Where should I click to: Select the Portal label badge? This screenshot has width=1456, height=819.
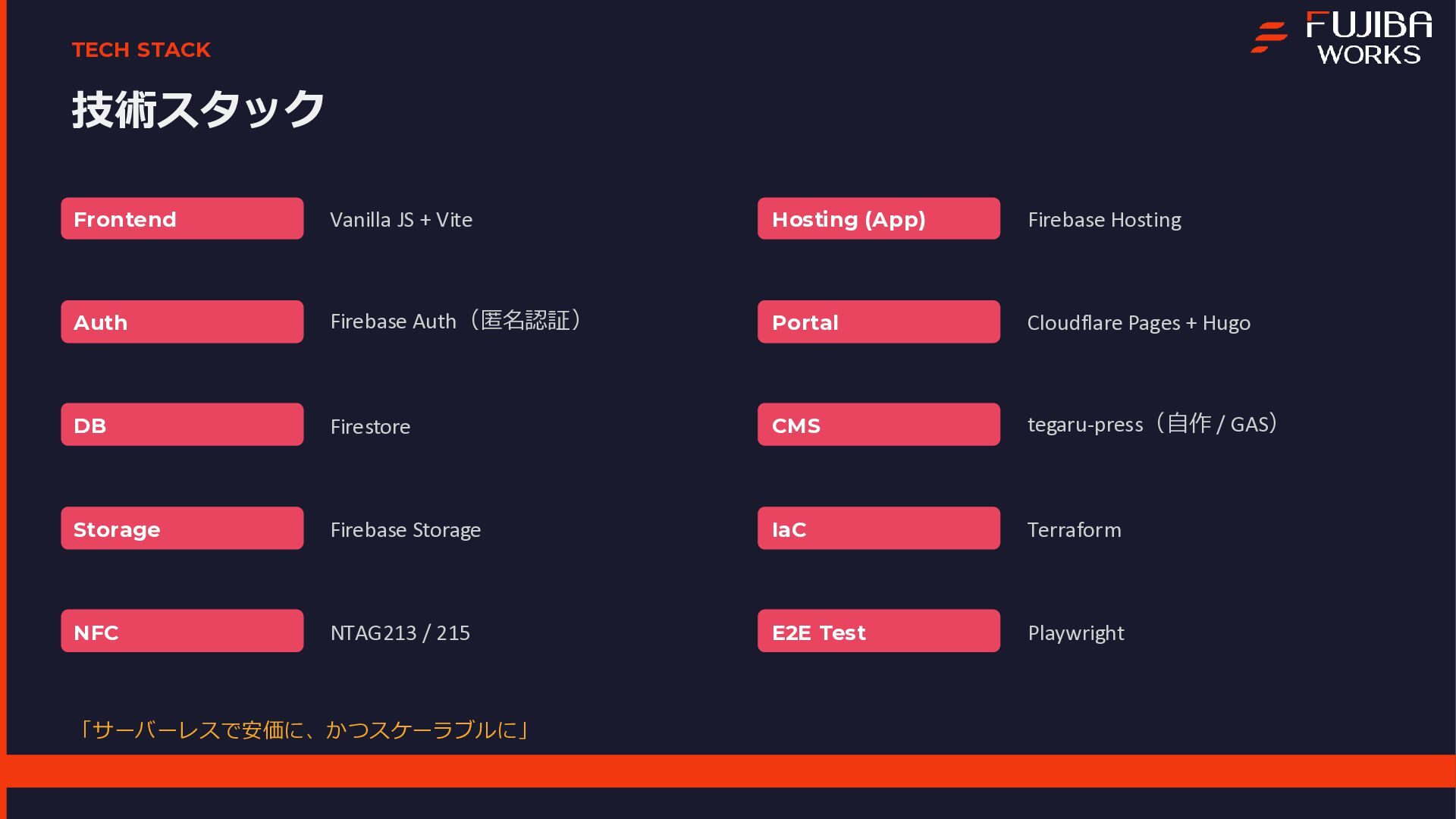click(x=878, y=322)
